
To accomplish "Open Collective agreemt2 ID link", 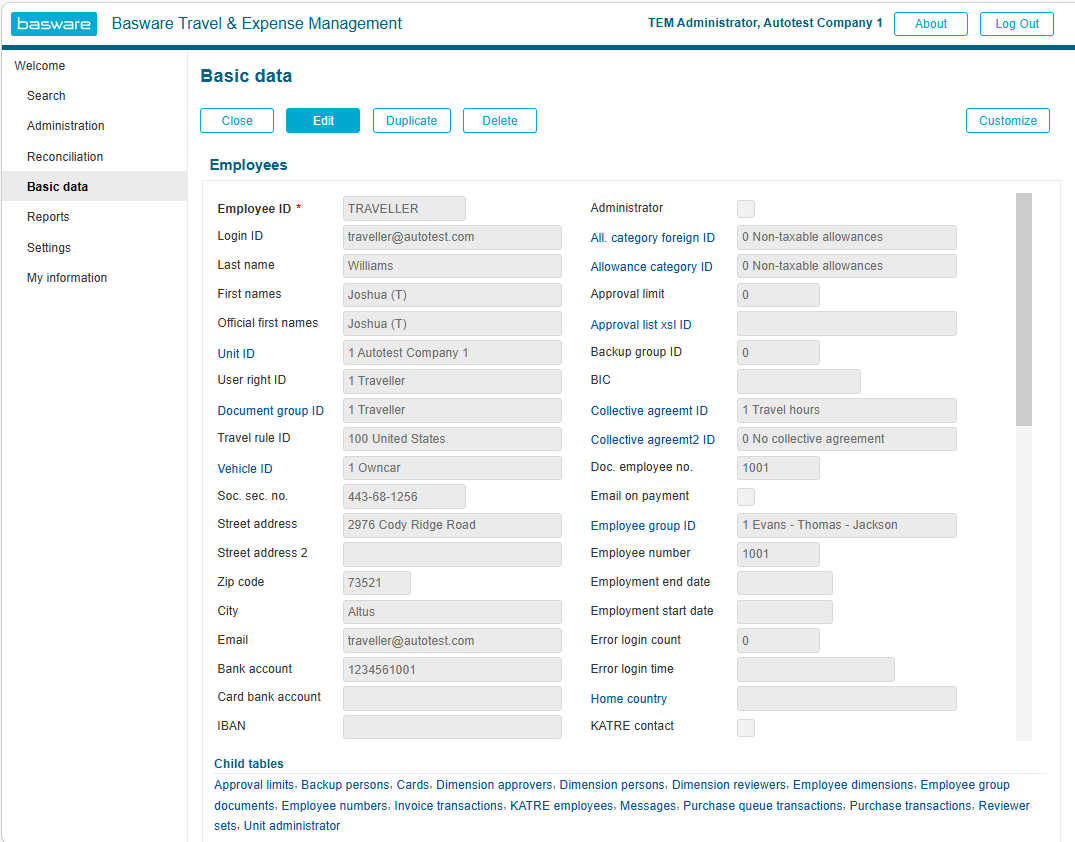I will [653, 440].
